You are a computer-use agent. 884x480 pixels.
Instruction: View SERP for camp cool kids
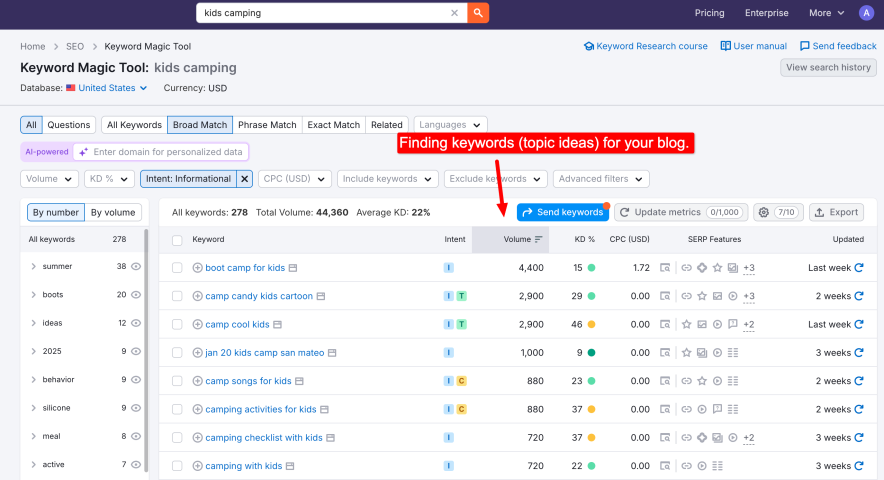tap(665, 324)
